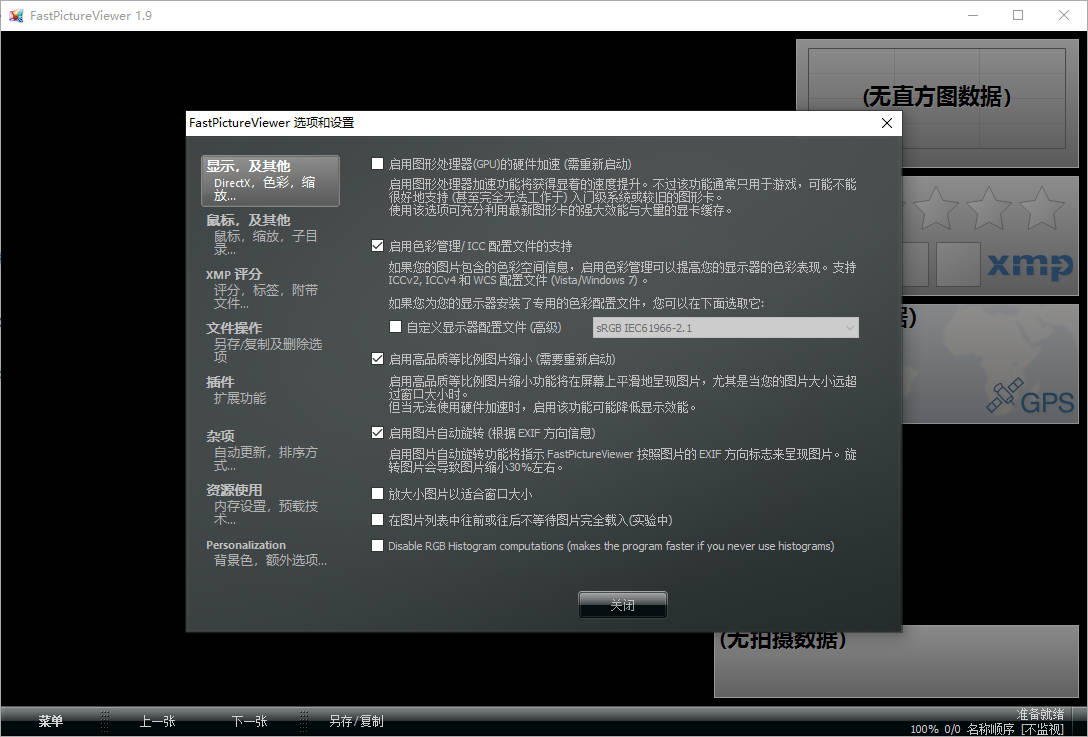The height and width of the screenshot is (737, 1088).
Task: Click FastPictureViewer app icon in title bar
Action: pos(15,15)
